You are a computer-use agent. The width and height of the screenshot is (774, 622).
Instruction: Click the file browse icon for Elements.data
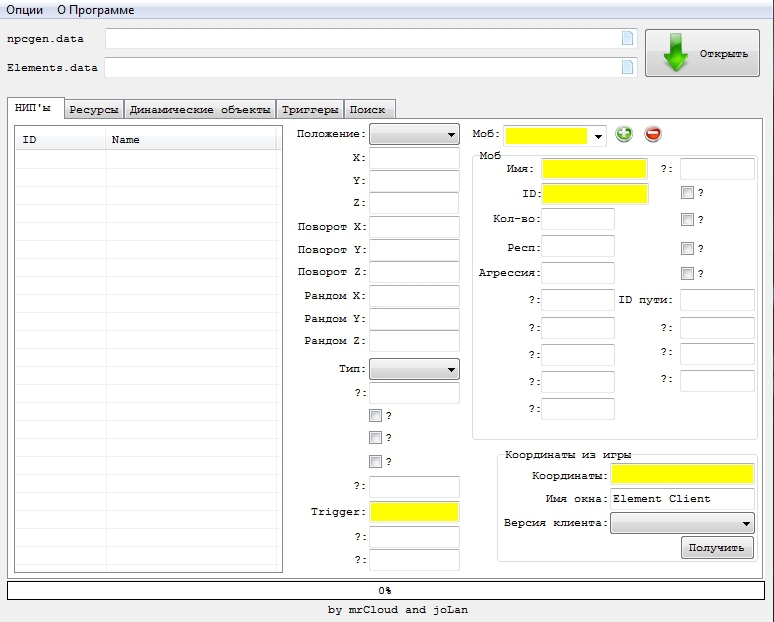[627, 67]
